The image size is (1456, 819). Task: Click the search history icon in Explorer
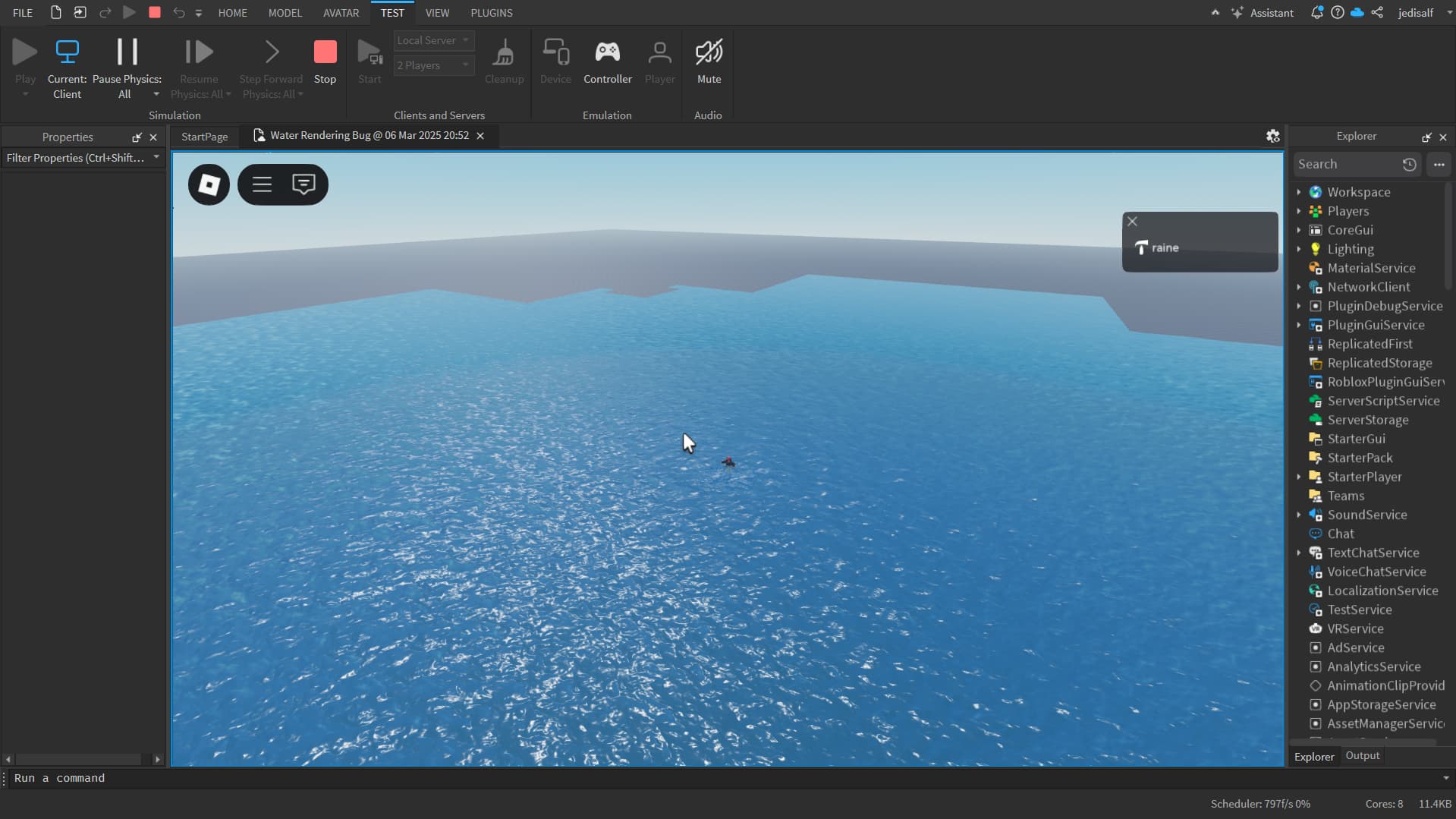1409,164
